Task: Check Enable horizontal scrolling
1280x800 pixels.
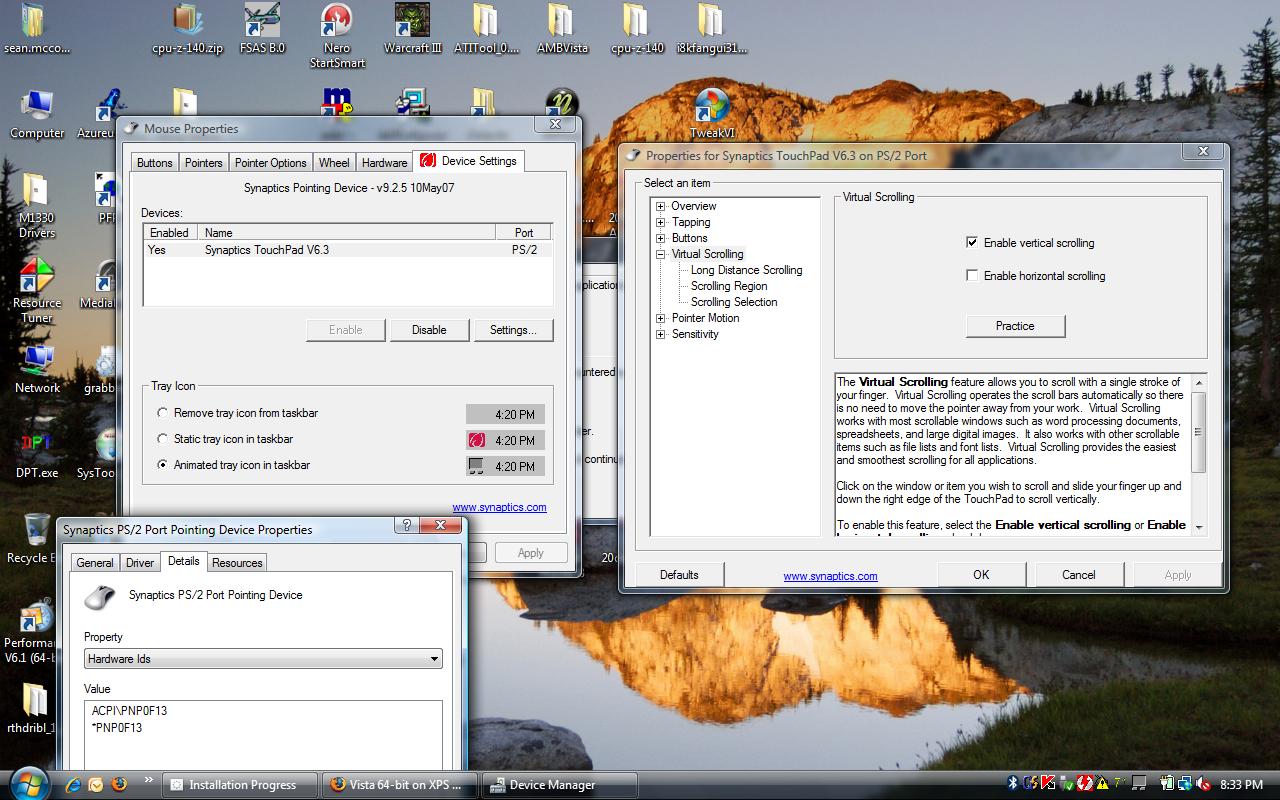Action: tap(972, 276)
